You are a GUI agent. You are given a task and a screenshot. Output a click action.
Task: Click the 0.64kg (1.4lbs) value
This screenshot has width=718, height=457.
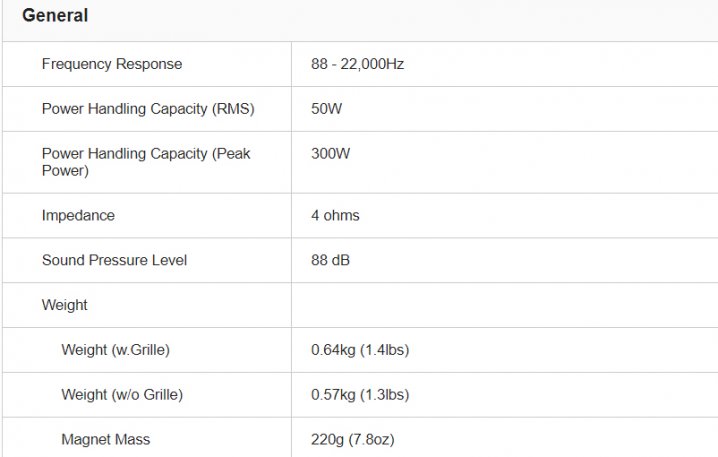(x=360, y=350)
